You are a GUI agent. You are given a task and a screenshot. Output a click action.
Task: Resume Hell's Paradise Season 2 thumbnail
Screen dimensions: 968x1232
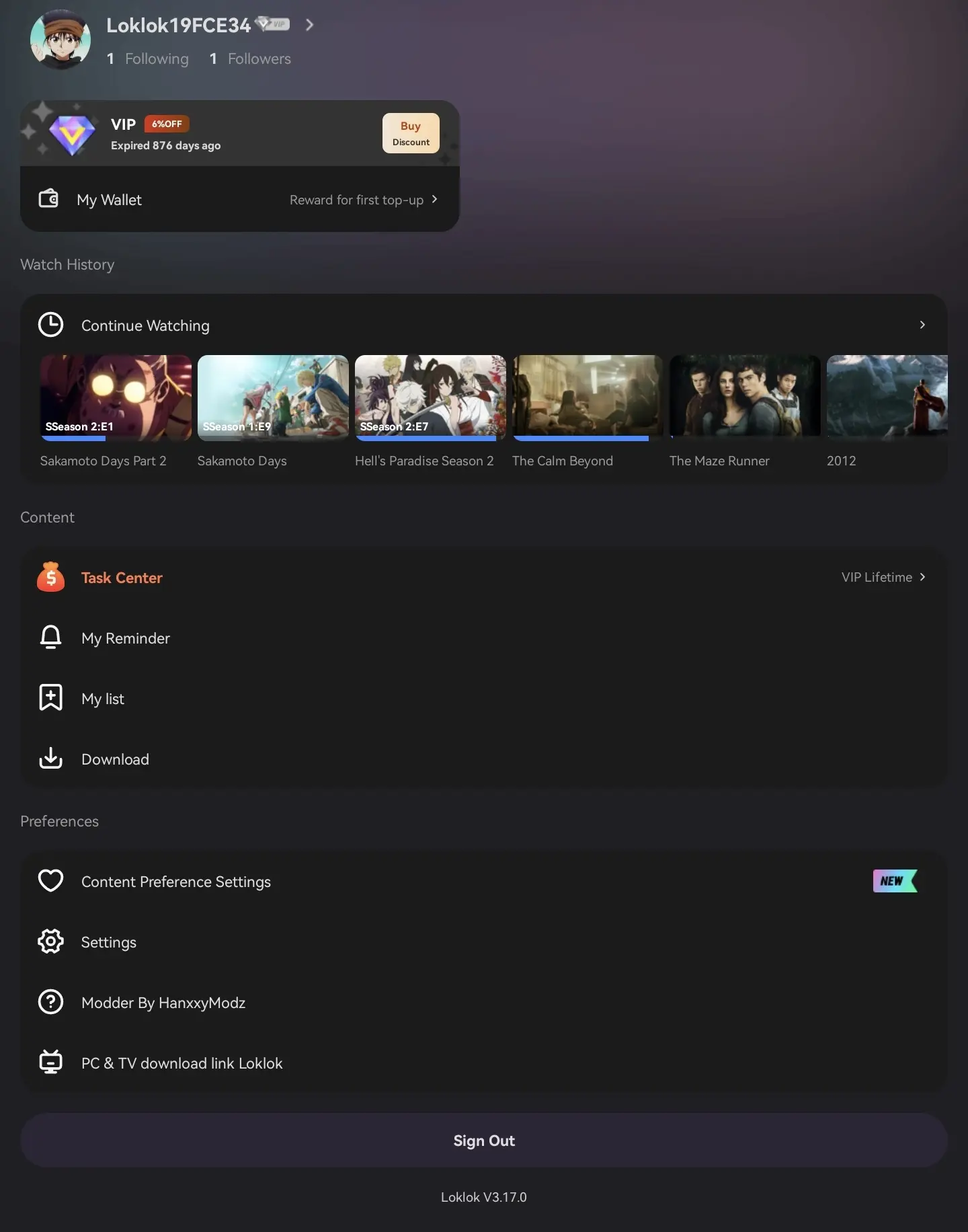[430, 397]
